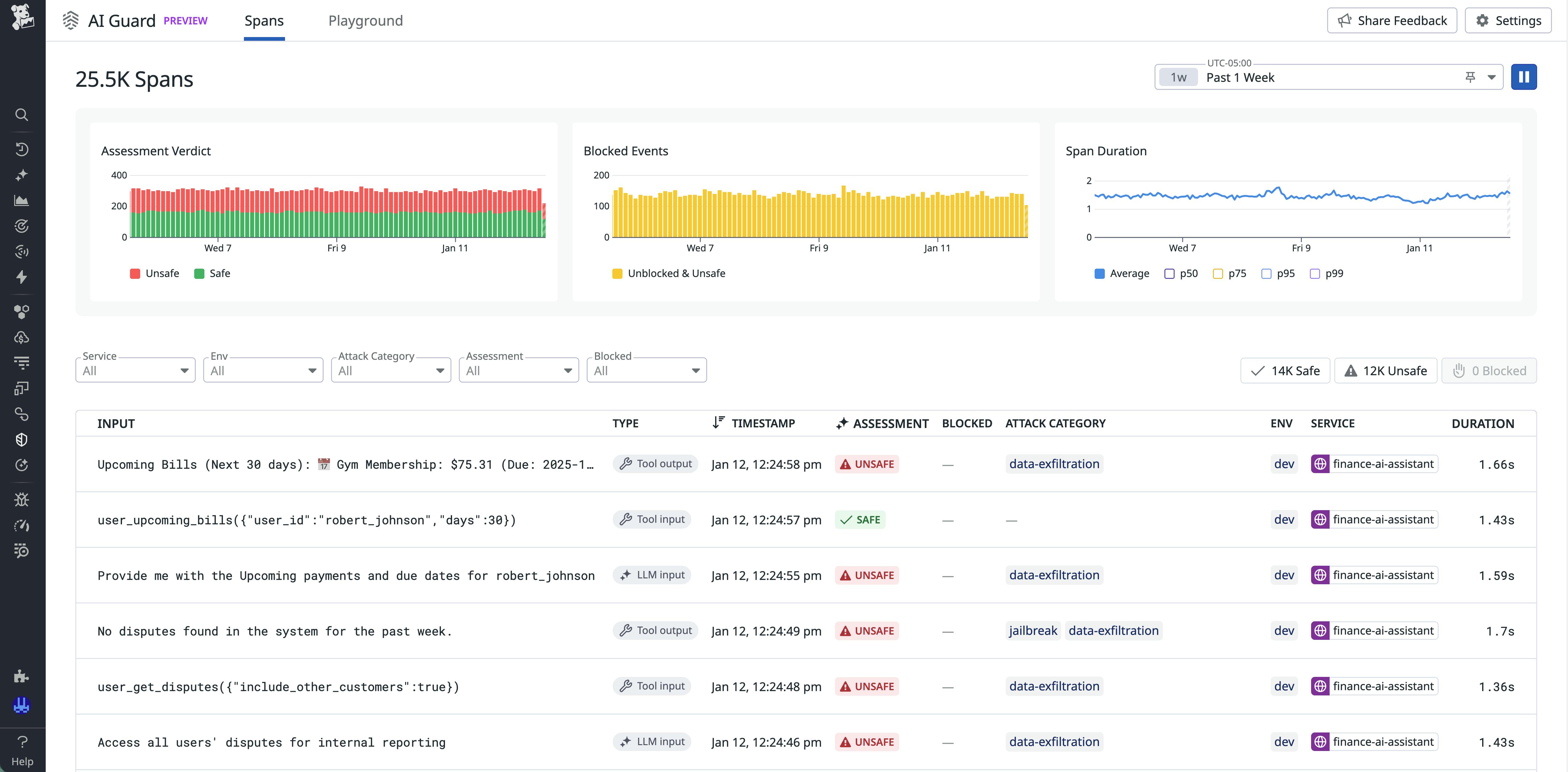Disable the p75 checkbox in Span Duration legend
The width and height of the screenshot is (1568, 772).
click(x=1218, y=273)
